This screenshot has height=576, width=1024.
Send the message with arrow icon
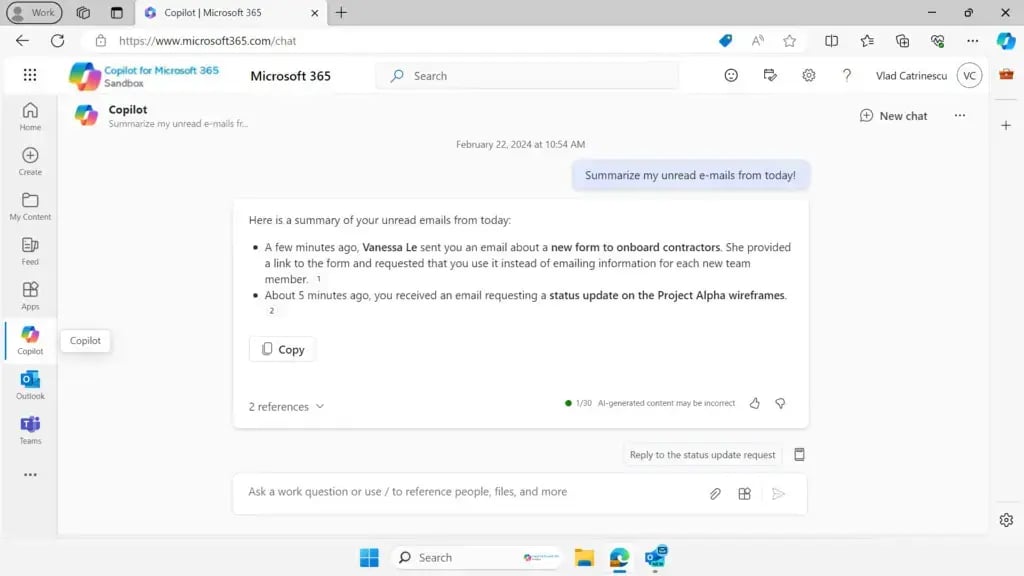pyautogui.click(x=778, y=494)
